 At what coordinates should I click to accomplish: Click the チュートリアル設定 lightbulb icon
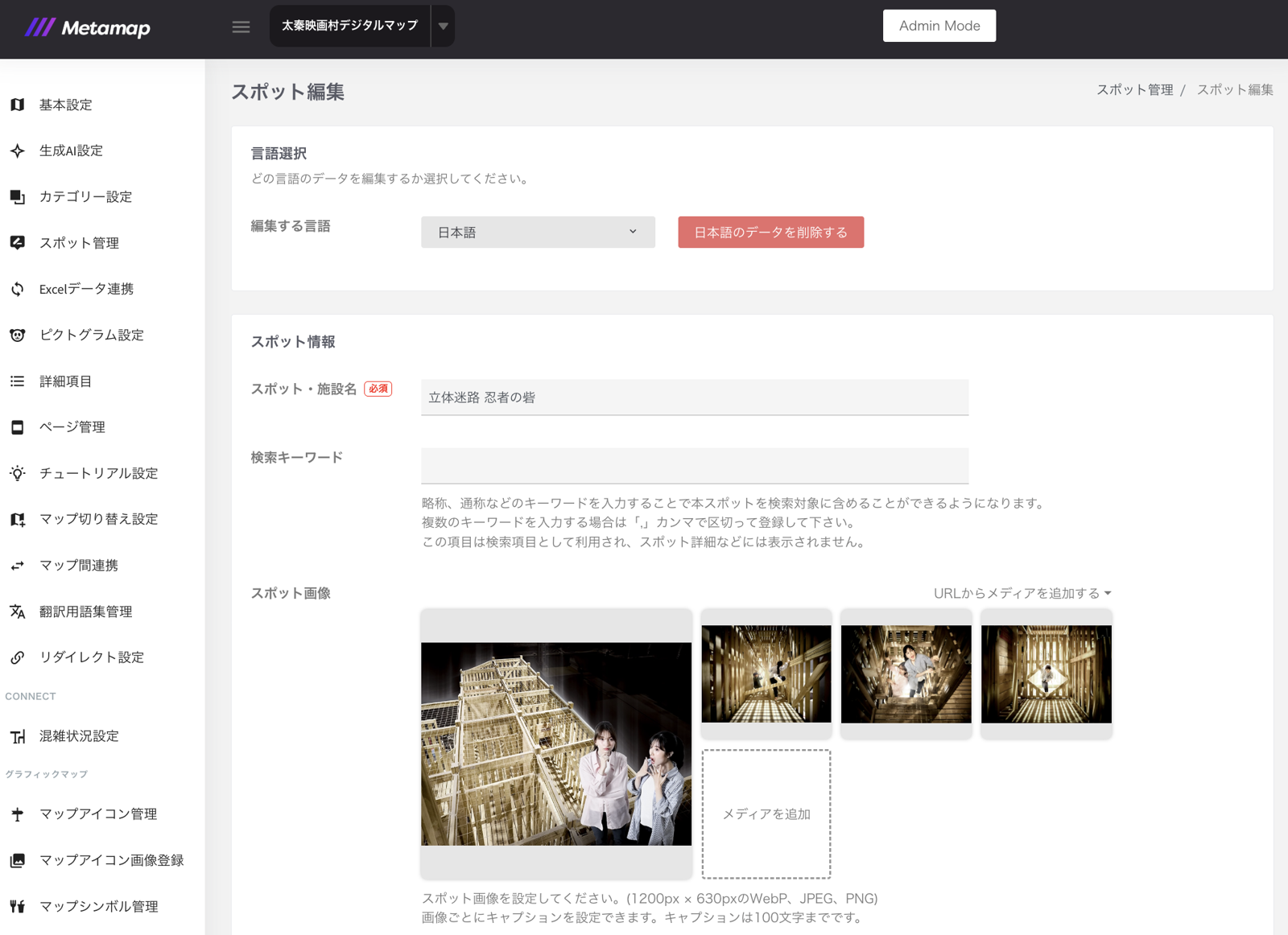coord(18,473)
